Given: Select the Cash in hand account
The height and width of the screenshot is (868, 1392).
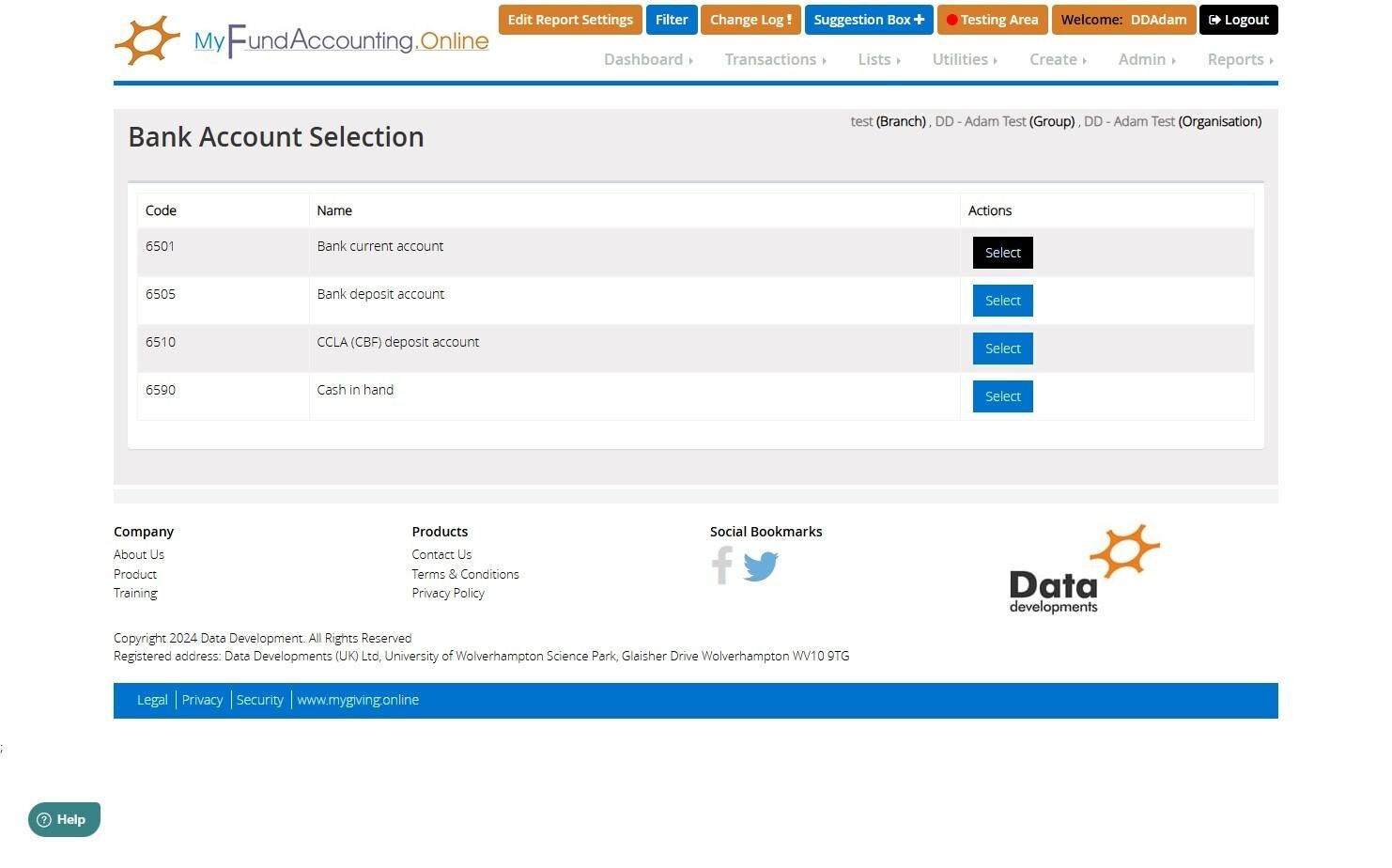Looking at the screenshot, I should pyautogui.click(x=1002, y=396).
